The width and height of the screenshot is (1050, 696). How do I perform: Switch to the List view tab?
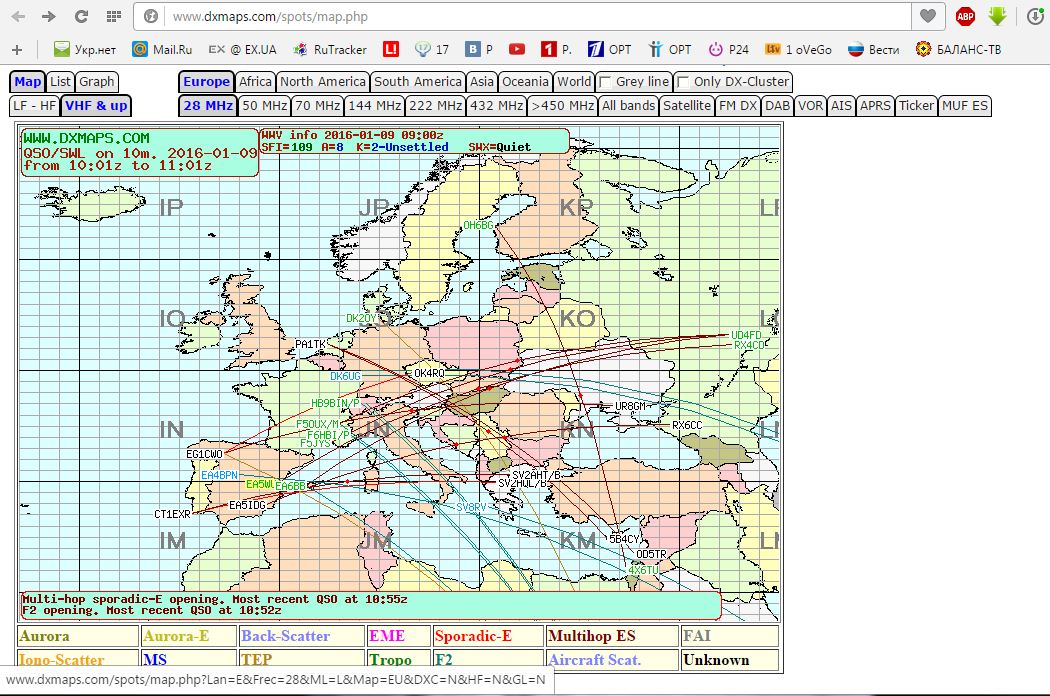[x=60, y=82]
